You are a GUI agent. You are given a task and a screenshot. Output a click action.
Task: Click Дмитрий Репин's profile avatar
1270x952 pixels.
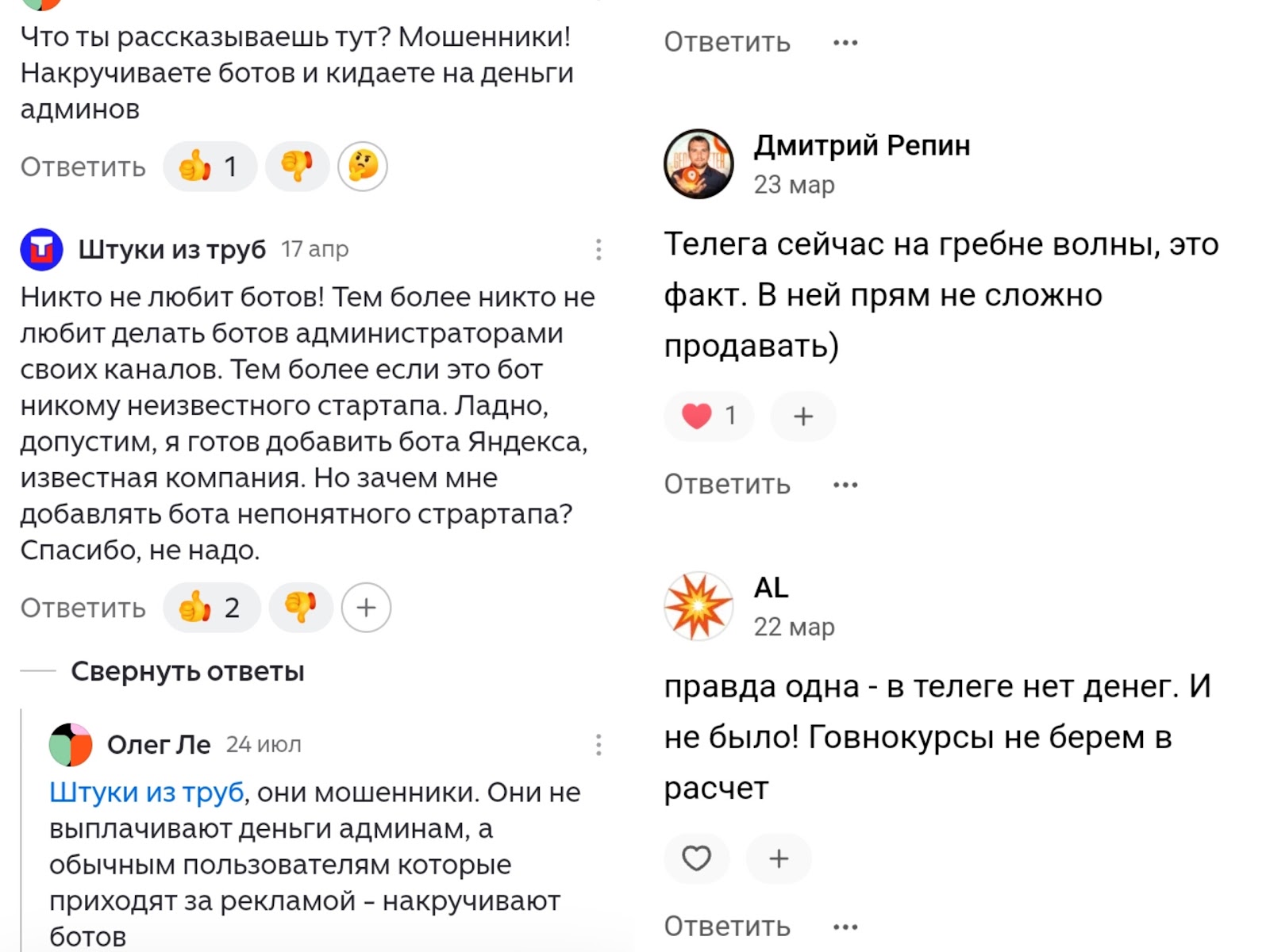(x=698, y=161)
